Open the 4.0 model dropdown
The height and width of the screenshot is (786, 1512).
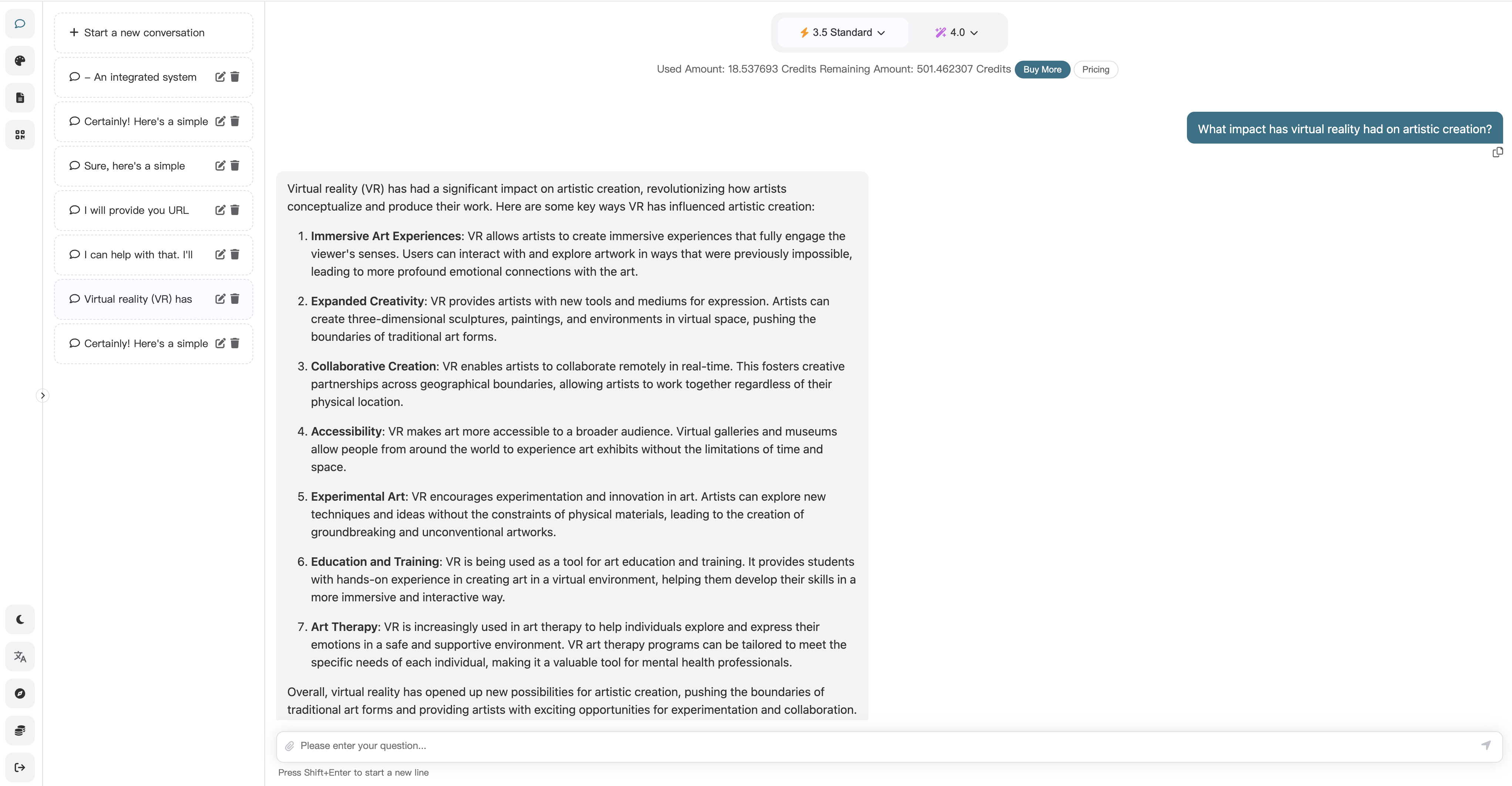point(956,32)
